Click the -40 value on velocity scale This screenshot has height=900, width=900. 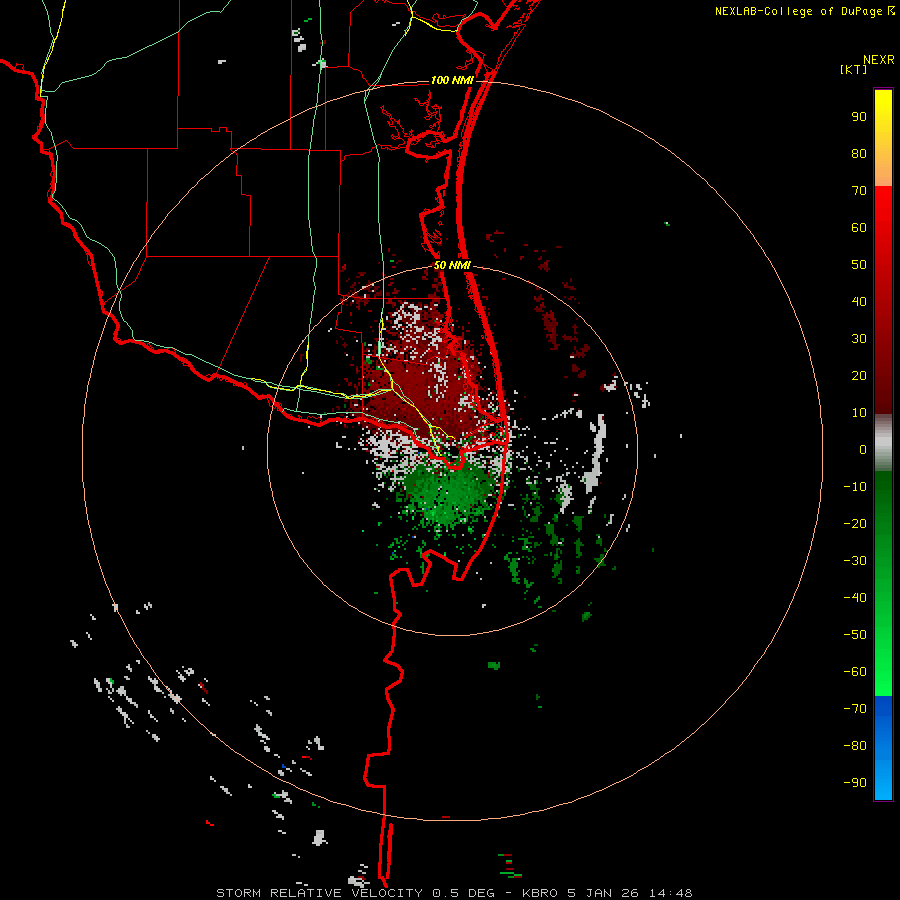pos(855,598)
